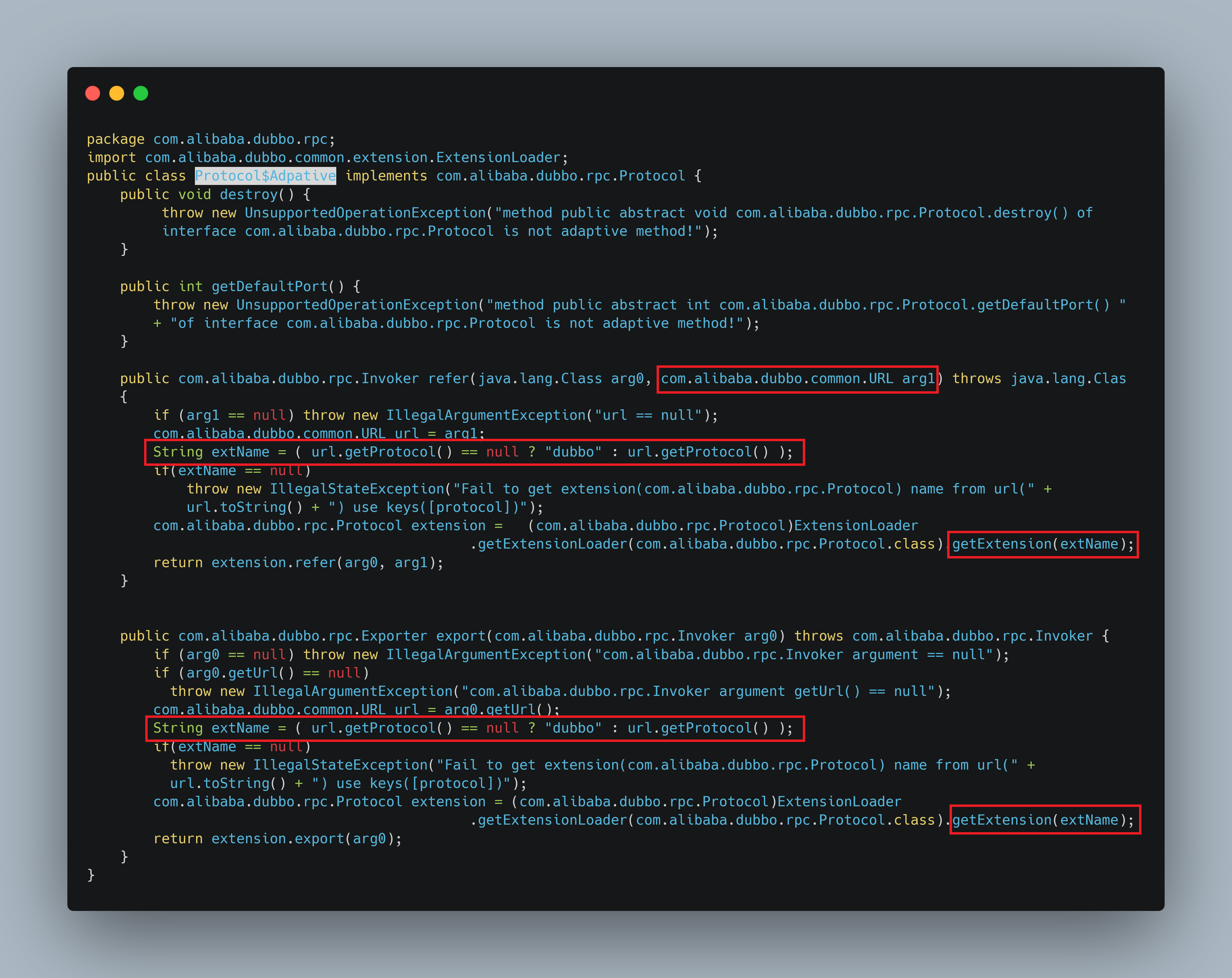Click the import ExtensionLoader statement
1232x978 pixels.
pyautogui.click(x=327, y=158)
